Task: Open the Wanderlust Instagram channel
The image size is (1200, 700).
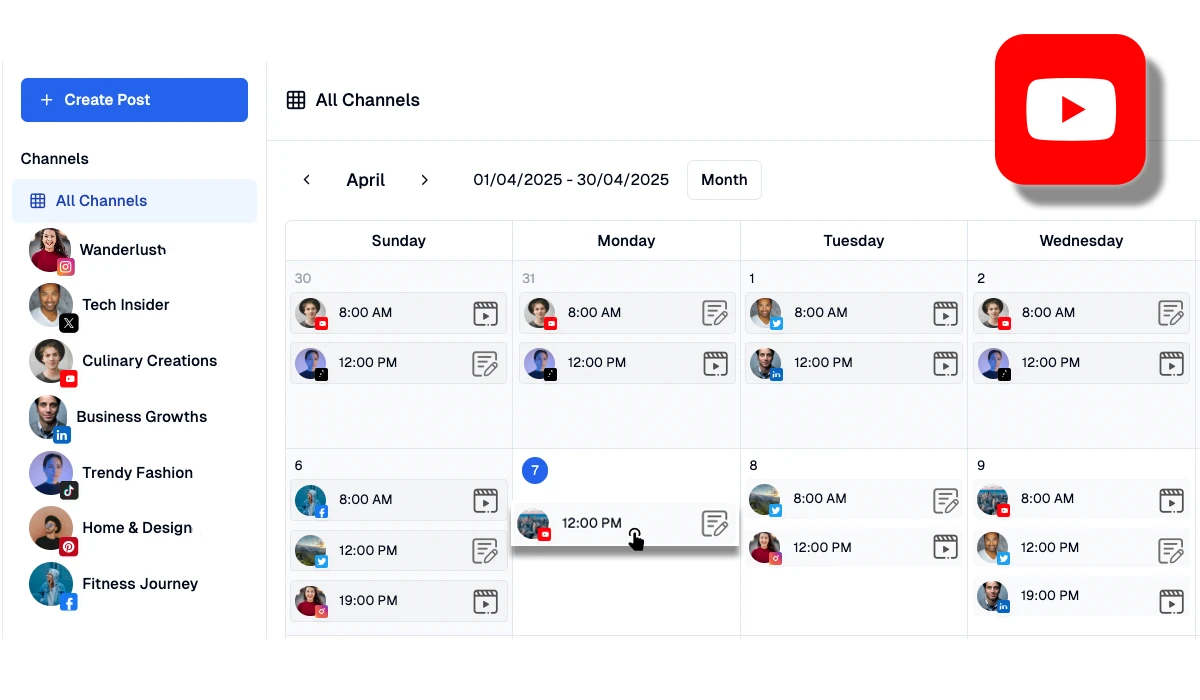Action: pos(98,250)
